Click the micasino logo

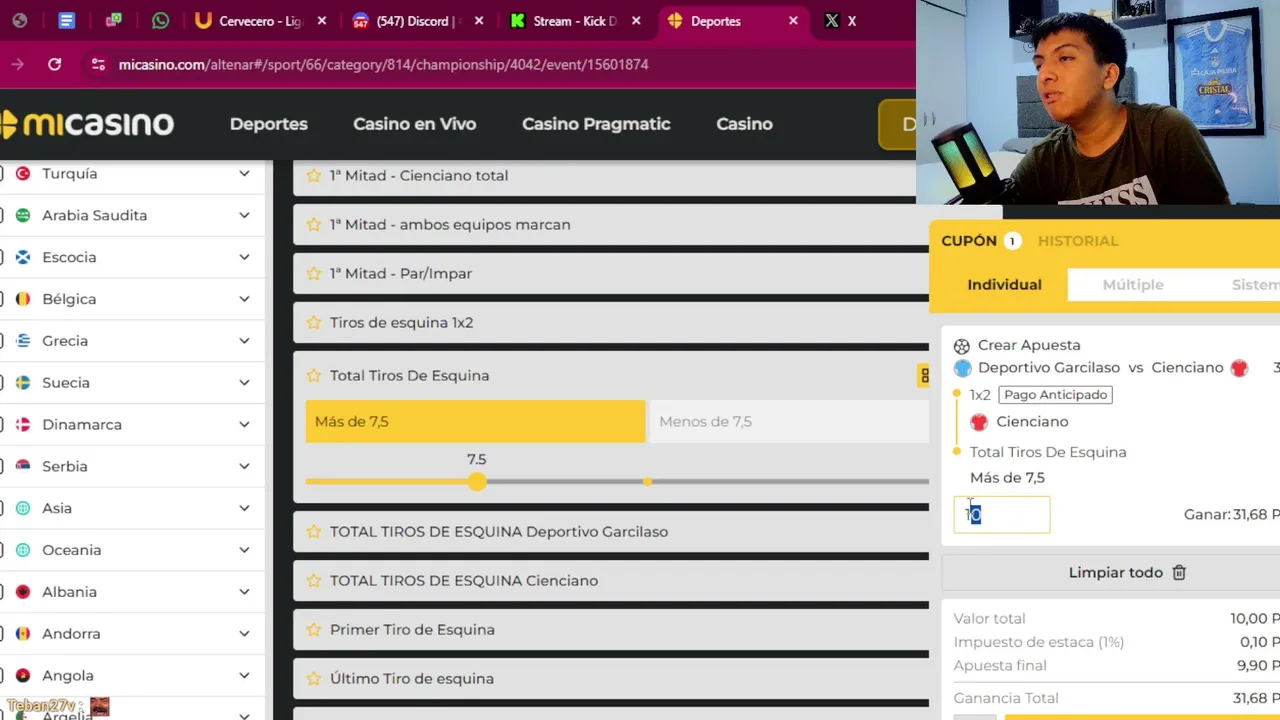pyautogui.click(x=87, y=124)
